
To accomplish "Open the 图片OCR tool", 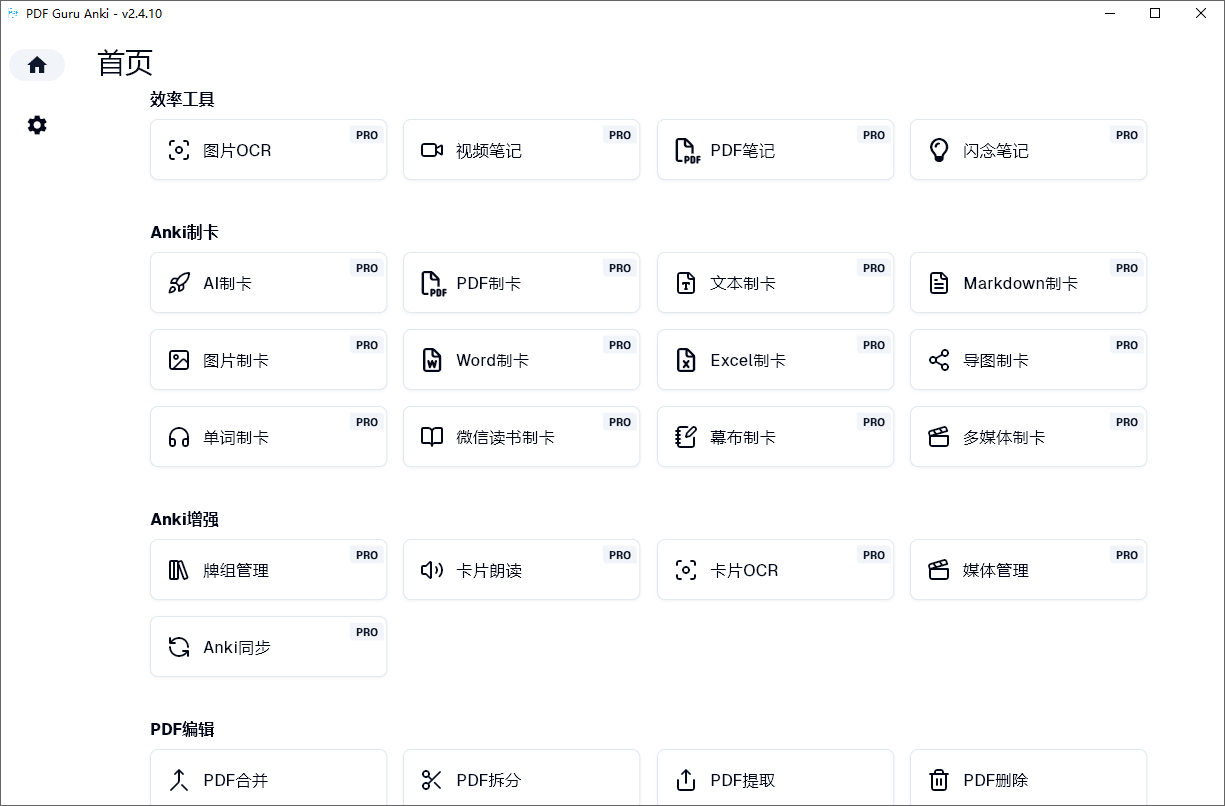I will (268, 150).
